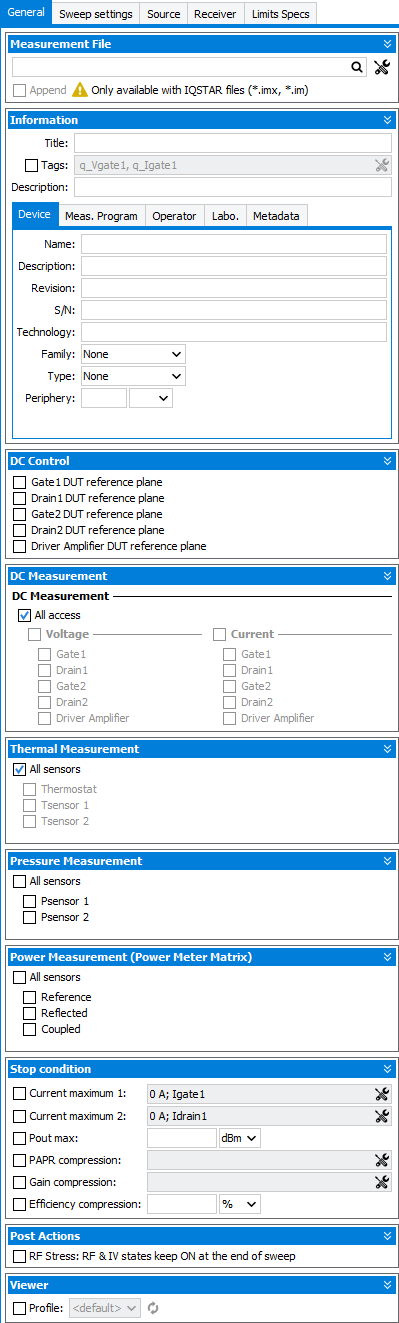Refresh the Viewer profile list icon

[154, 1307]
